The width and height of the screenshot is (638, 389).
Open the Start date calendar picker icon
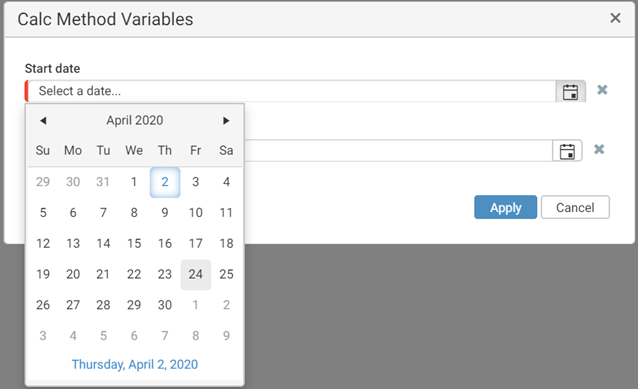[570, 91]
